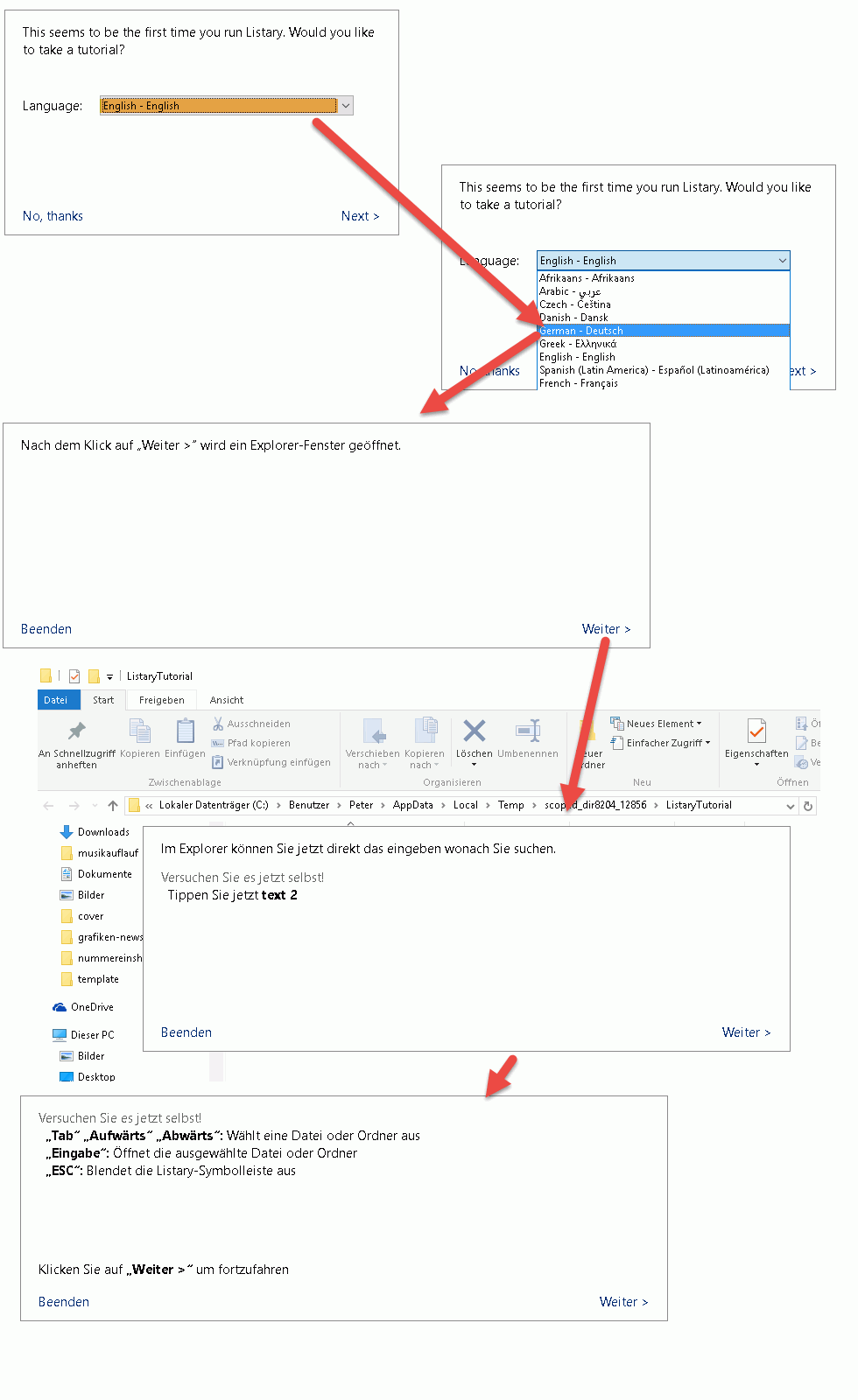This screenshot has height=1400, width=858.
Task: Refresh the Explorer address bar
Action: tap(808, 806)
